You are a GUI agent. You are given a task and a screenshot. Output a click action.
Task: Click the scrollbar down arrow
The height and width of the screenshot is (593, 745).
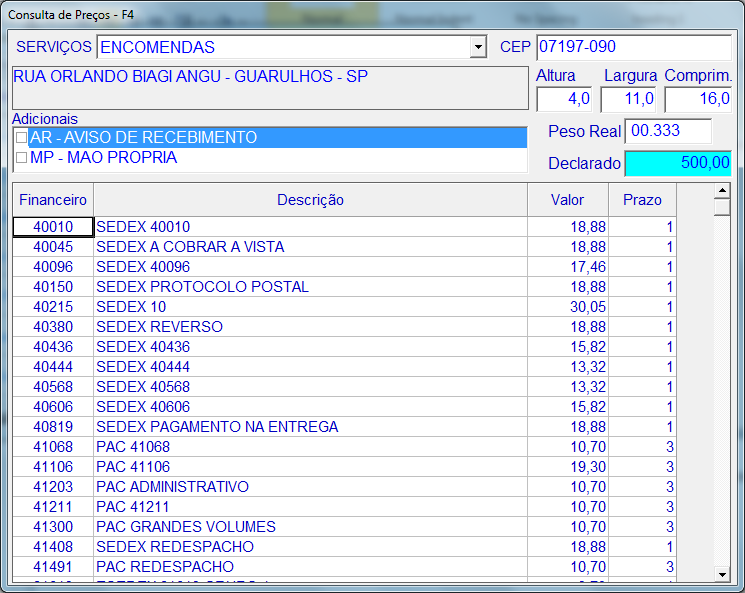click(722, 574)
